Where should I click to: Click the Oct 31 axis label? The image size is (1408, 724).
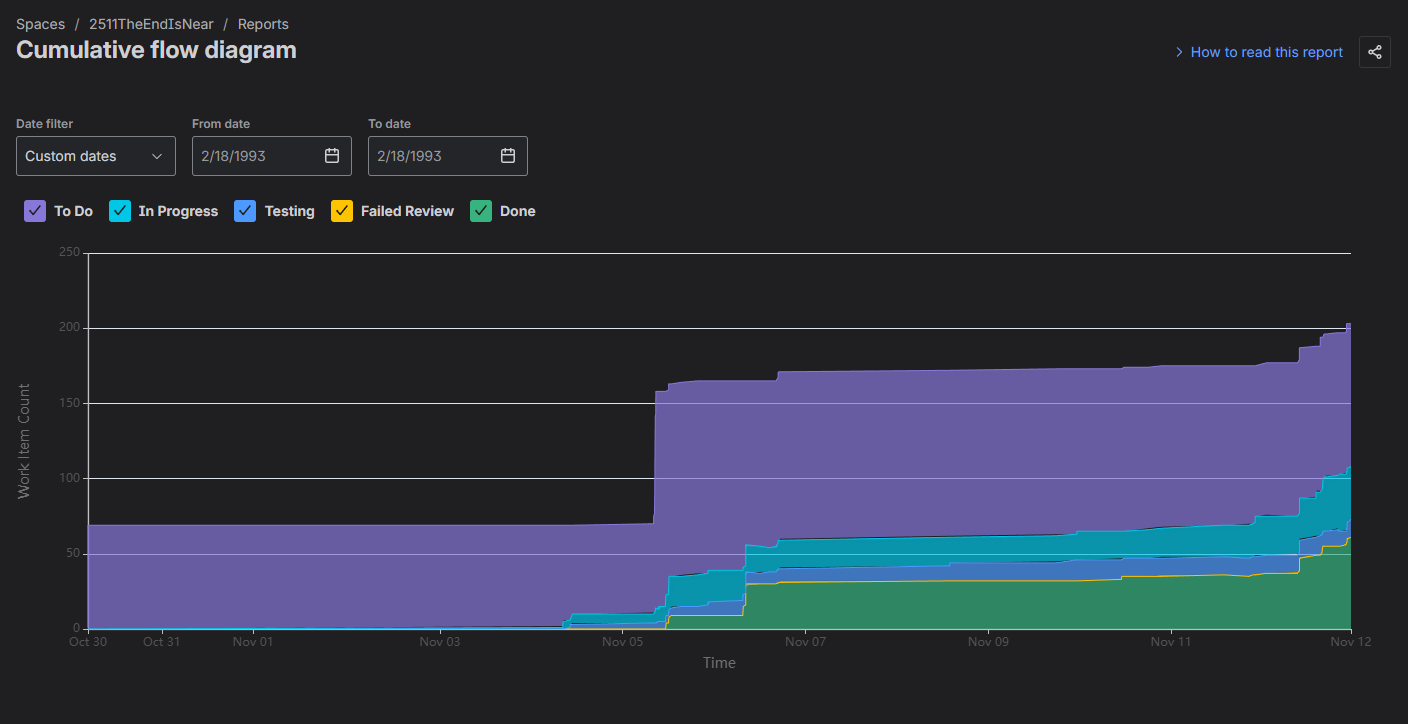pos(161,642)
